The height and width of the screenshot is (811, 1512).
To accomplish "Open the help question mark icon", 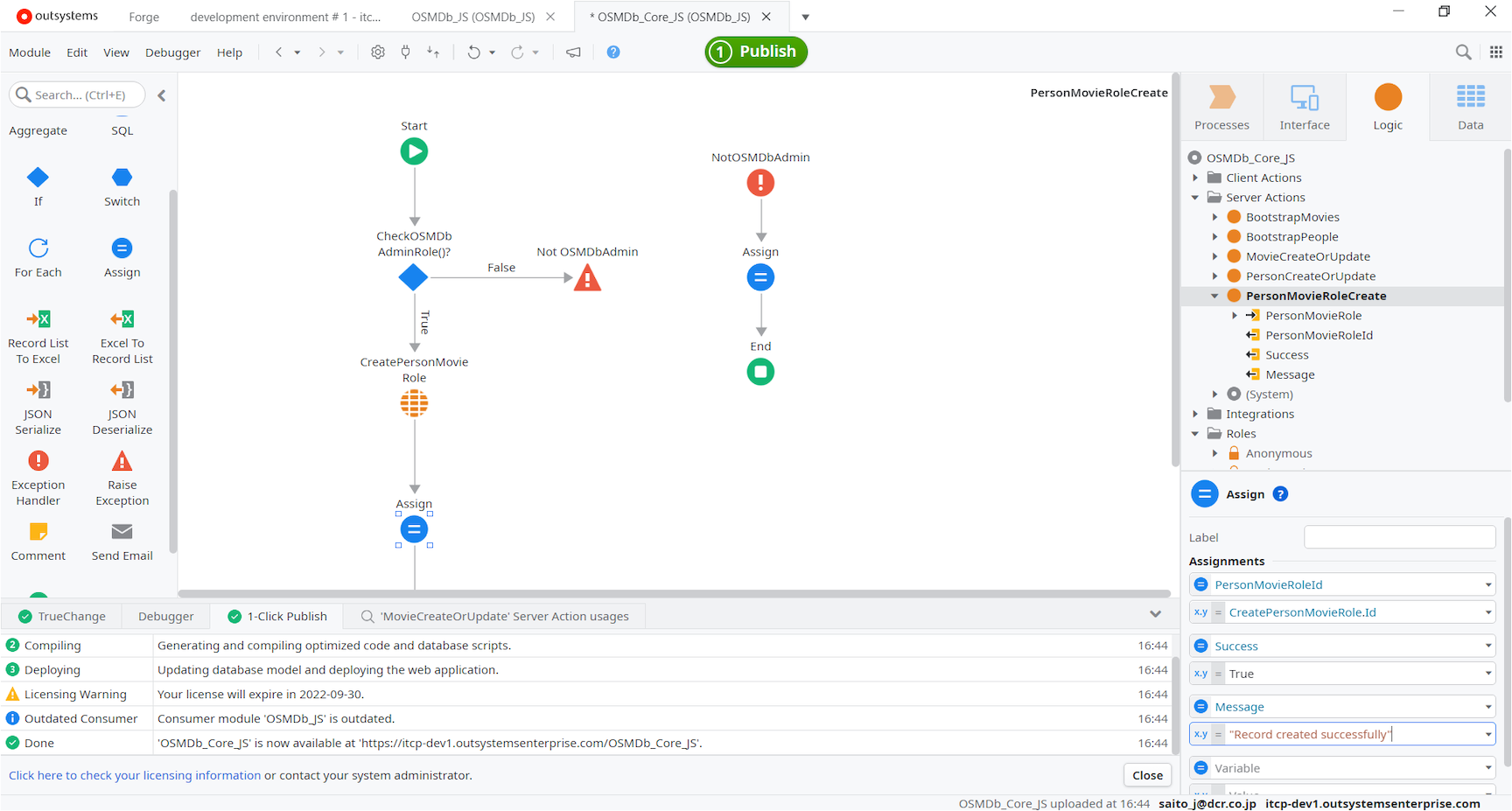I will (x=613, y=52).
